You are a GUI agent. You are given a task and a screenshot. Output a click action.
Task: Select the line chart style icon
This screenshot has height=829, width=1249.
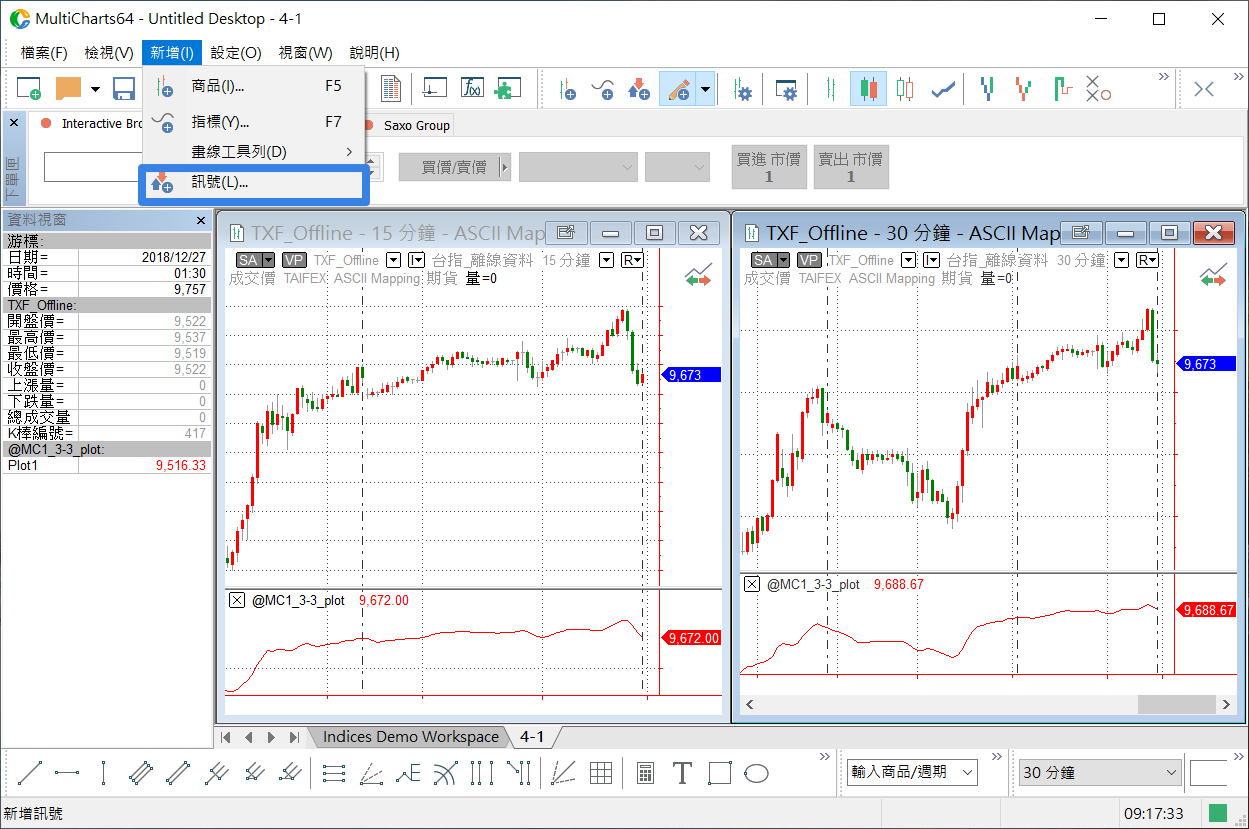tap(942, 89)
